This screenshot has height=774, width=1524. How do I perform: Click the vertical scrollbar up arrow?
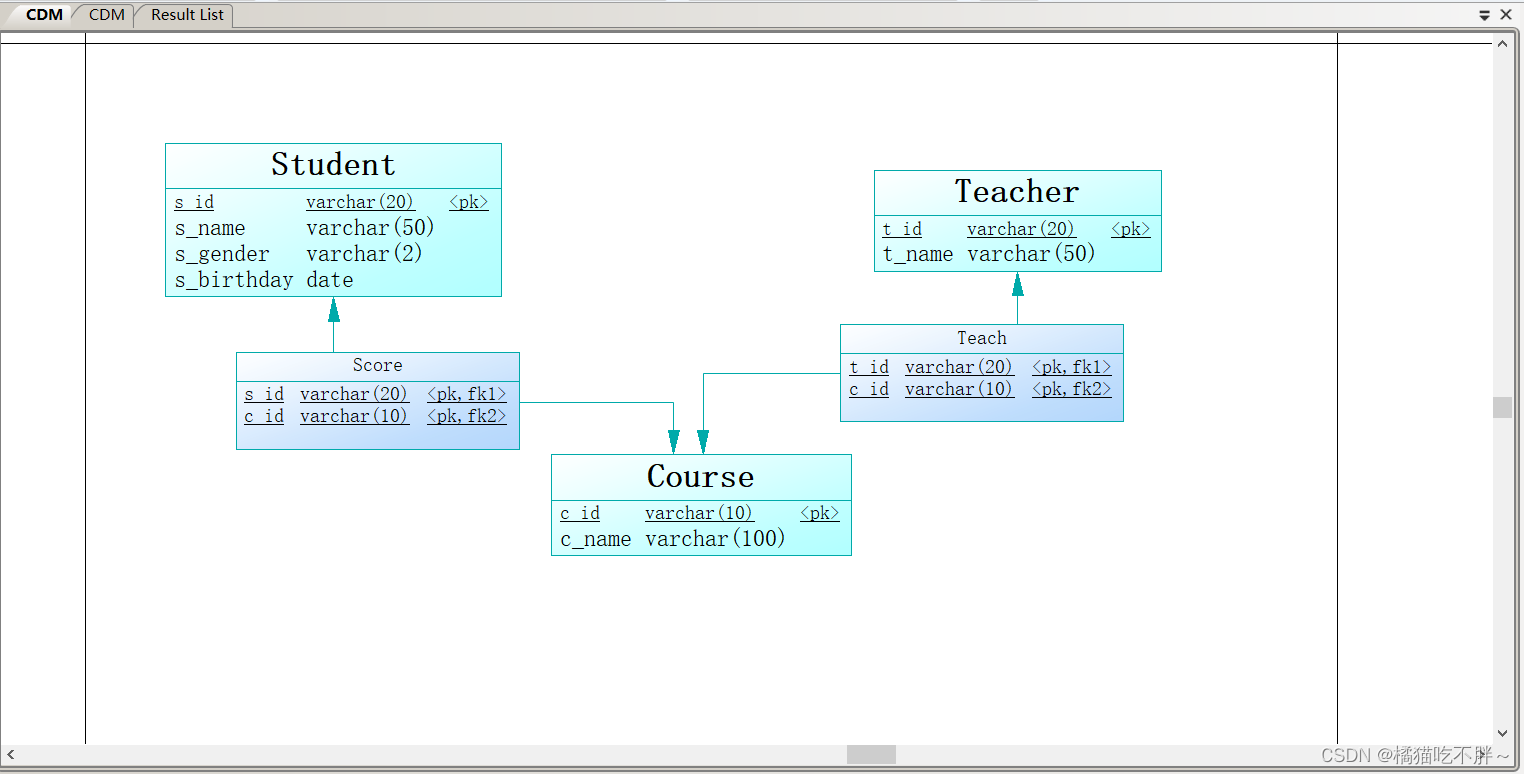pyautogui.click(x=1503, y=43)
